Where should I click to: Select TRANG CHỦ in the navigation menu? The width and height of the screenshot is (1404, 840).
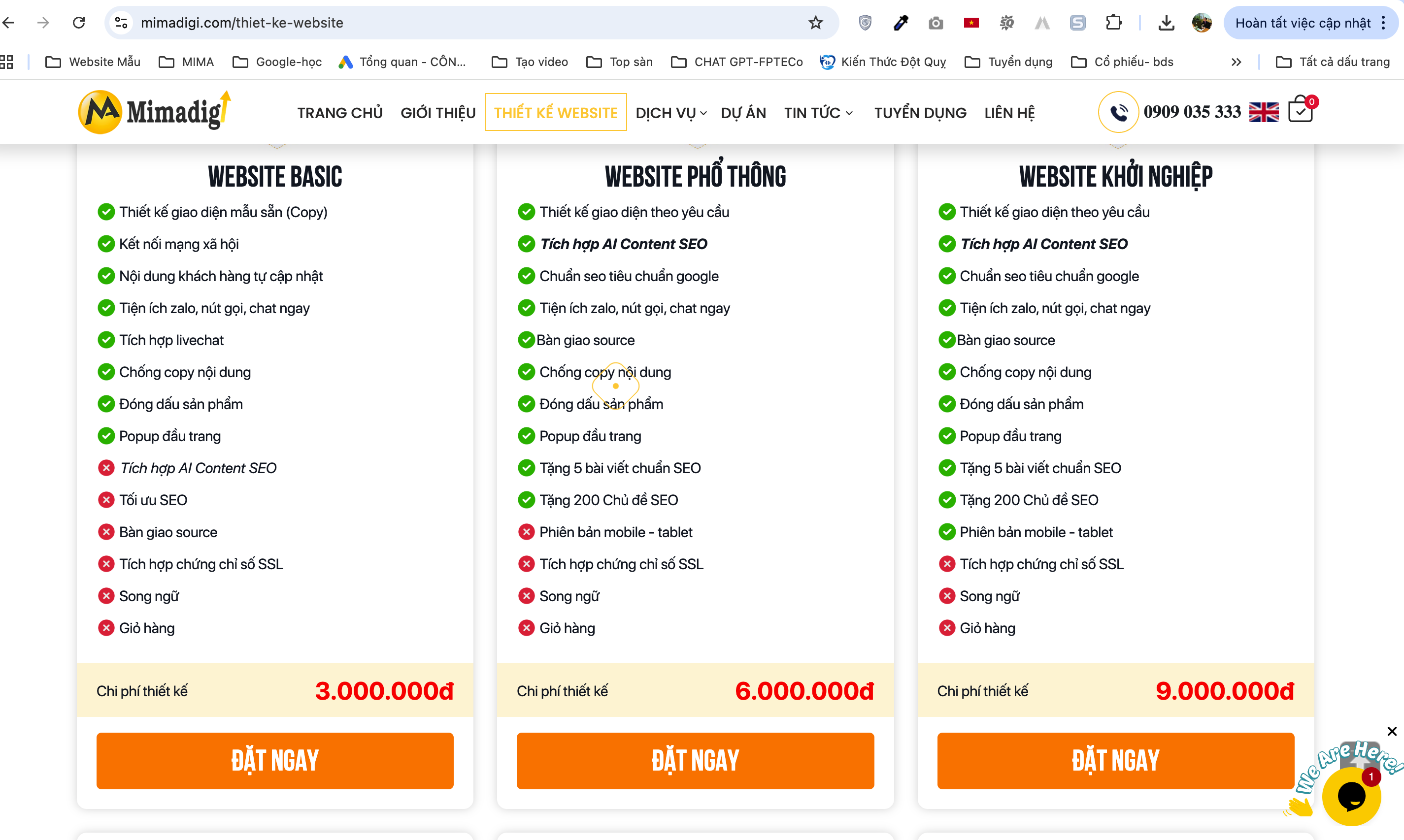(x=340, y=113)
